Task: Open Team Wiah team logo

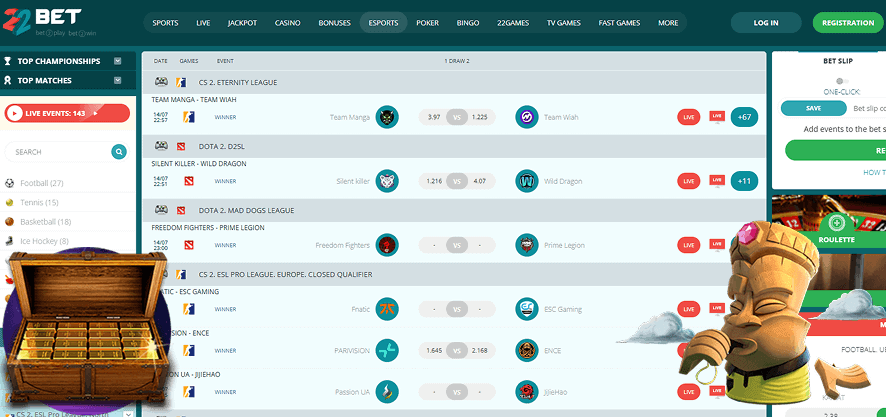Action: tap(527, 117)
